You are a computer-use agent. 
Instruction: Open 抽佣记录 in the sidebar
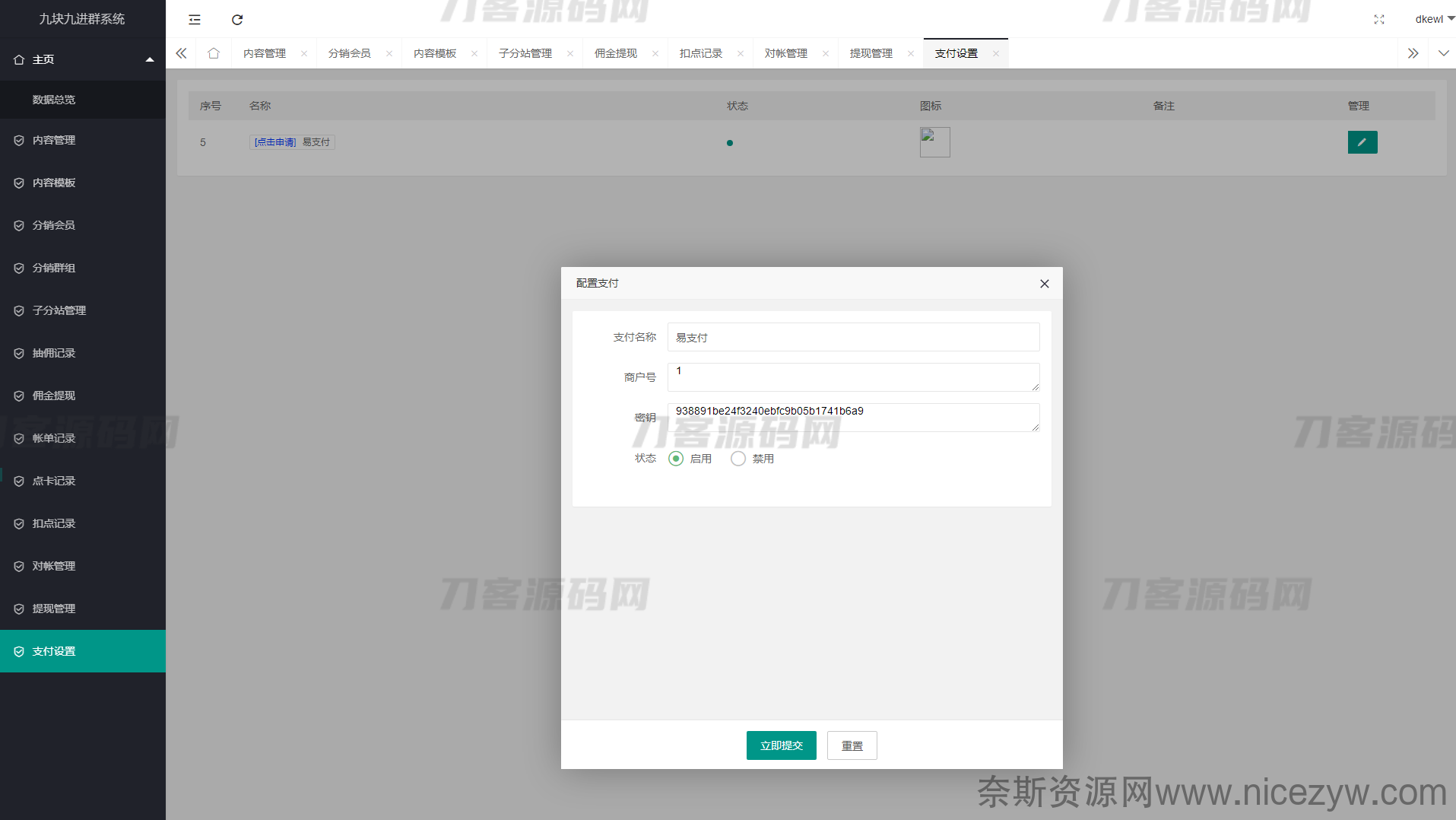click(83, 353)
